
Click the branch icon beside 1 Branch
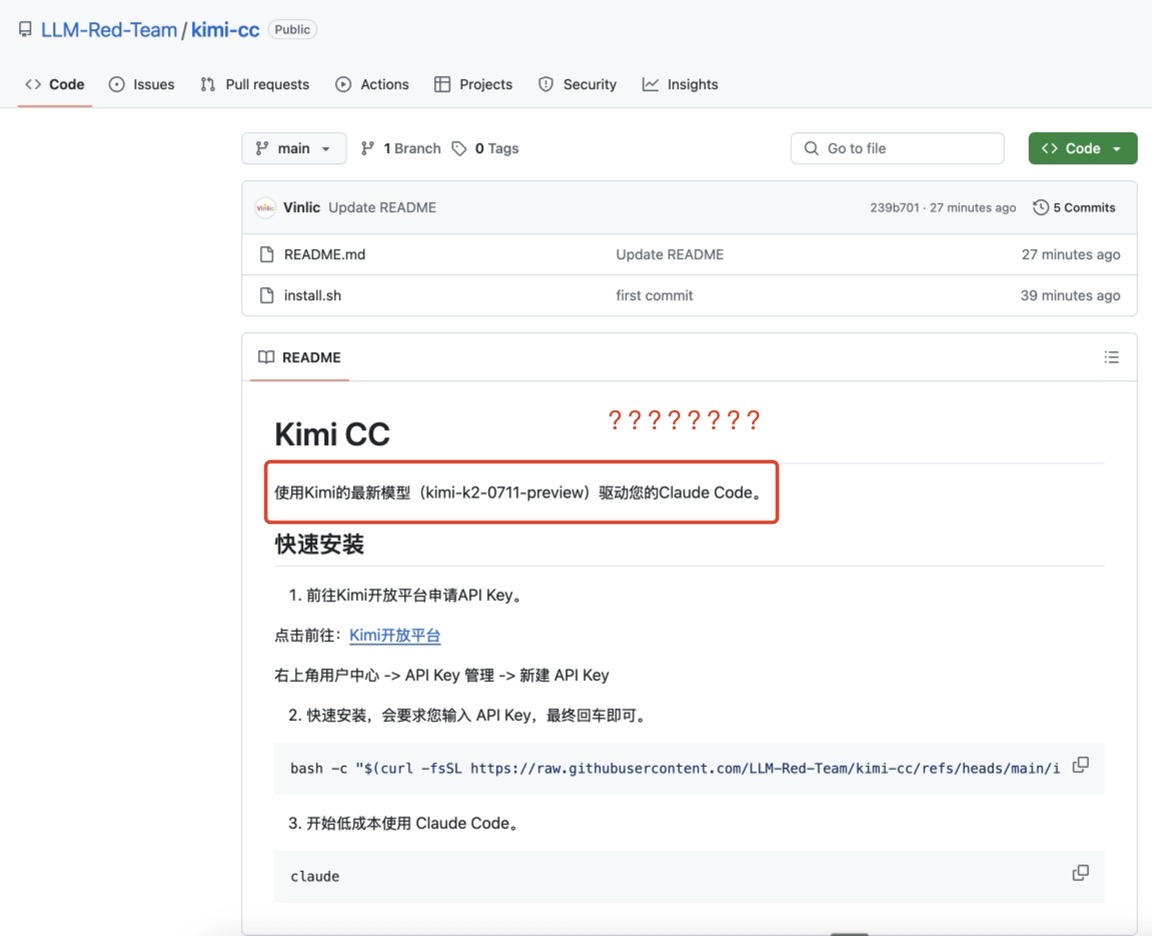coord(368,148)
